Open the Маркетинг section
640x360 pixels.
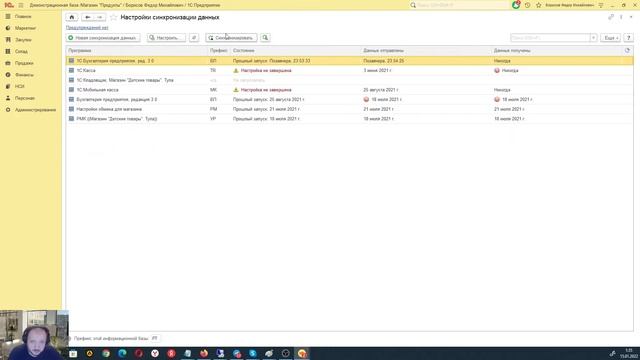coord(25,28)
